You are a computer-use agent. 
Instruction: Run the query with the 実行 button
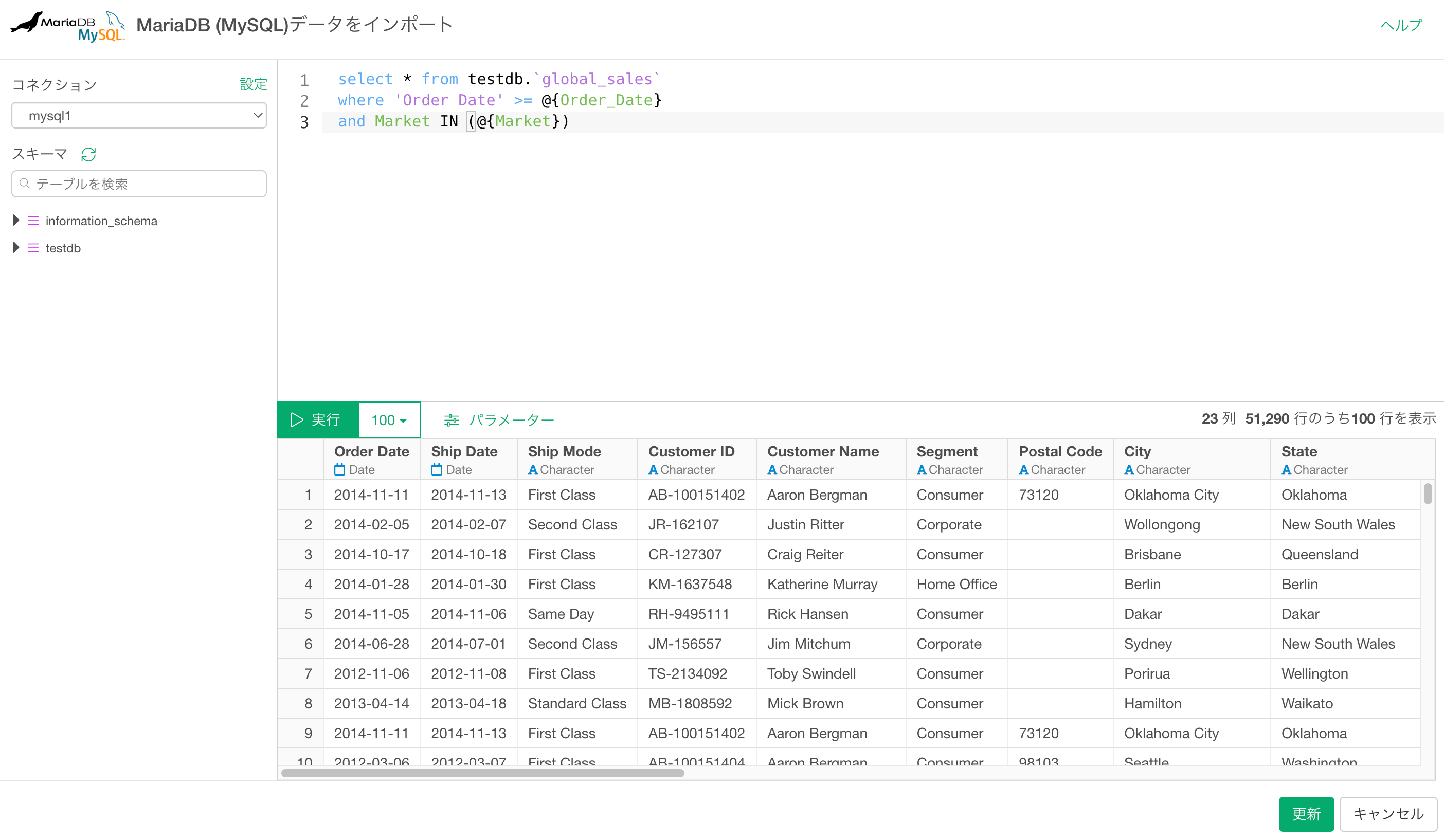318,420
